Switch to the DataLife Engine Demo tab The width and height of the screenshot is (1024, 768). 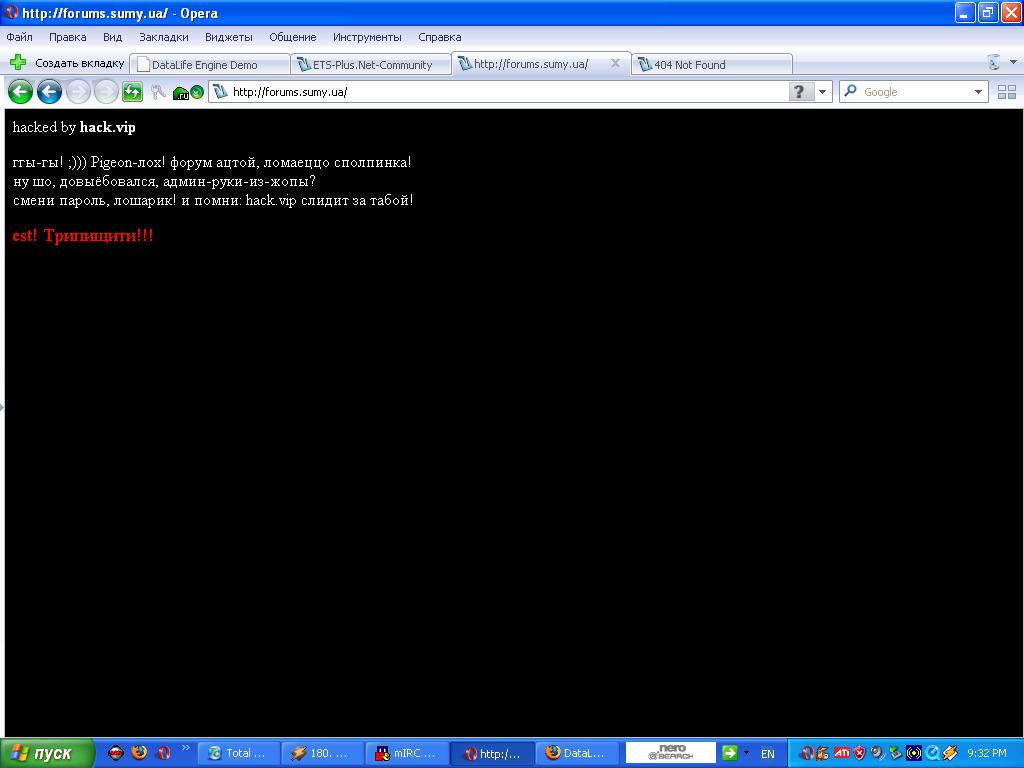click(x=204, y=65)
